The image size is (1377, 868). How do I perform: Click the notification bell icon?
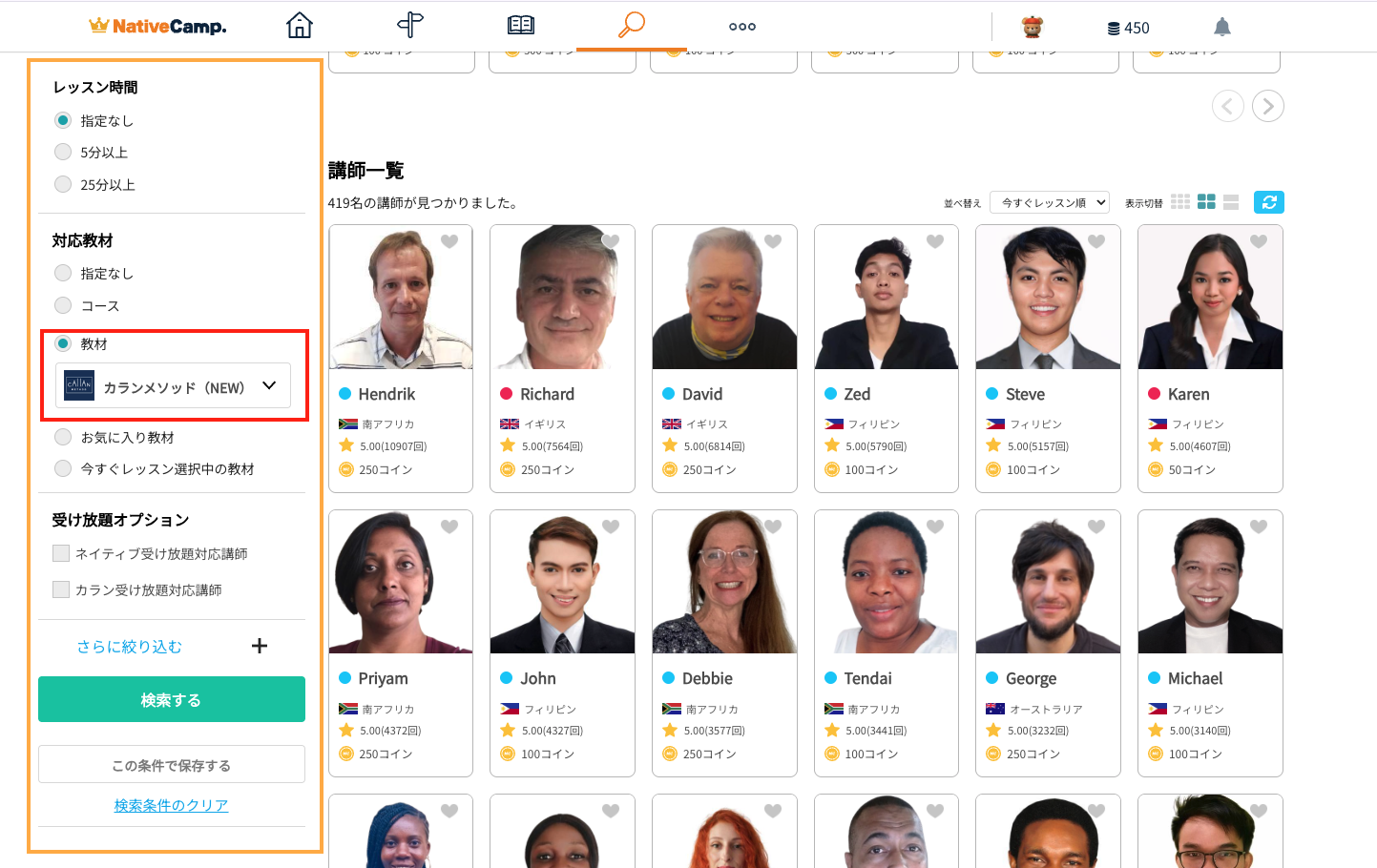[x=1221, y=28]
